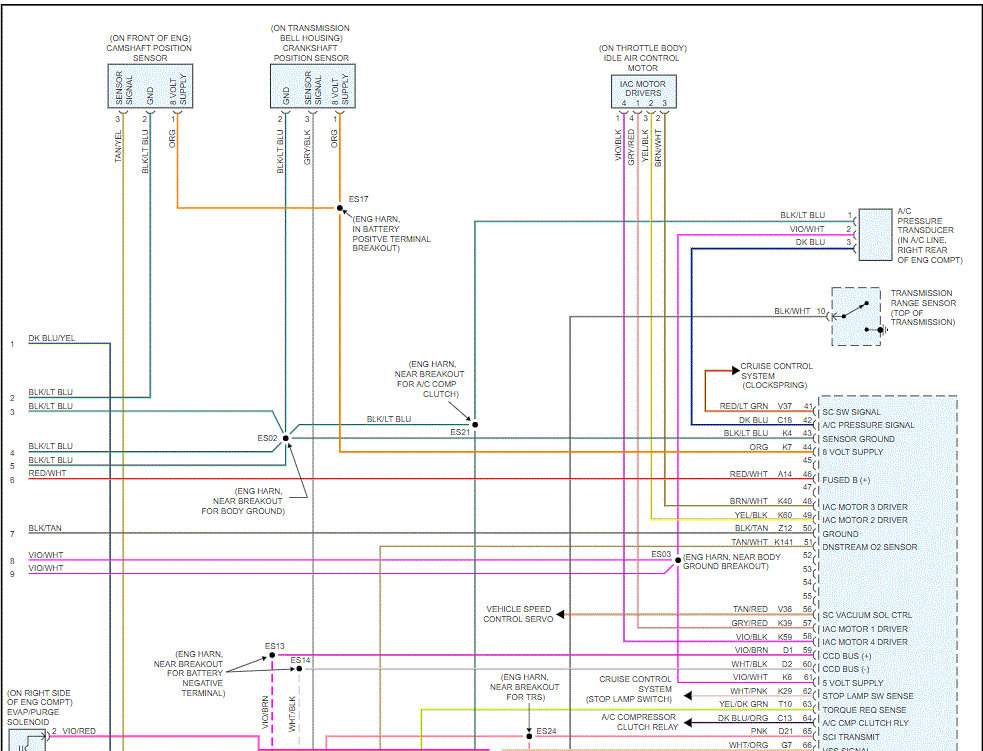The image size is (983, 751).
Task: Select the ORG K7 wire label
Action: pos(772,448)
